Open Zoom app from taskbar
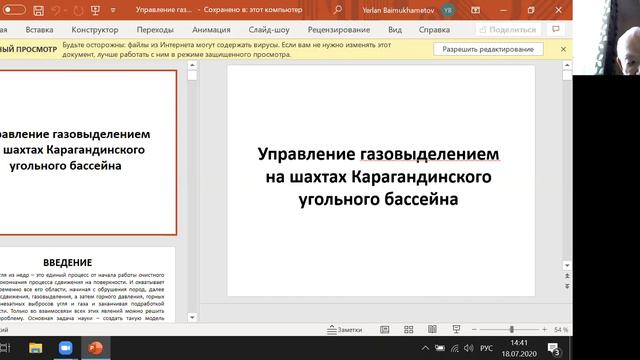 [x=65, y=348]
